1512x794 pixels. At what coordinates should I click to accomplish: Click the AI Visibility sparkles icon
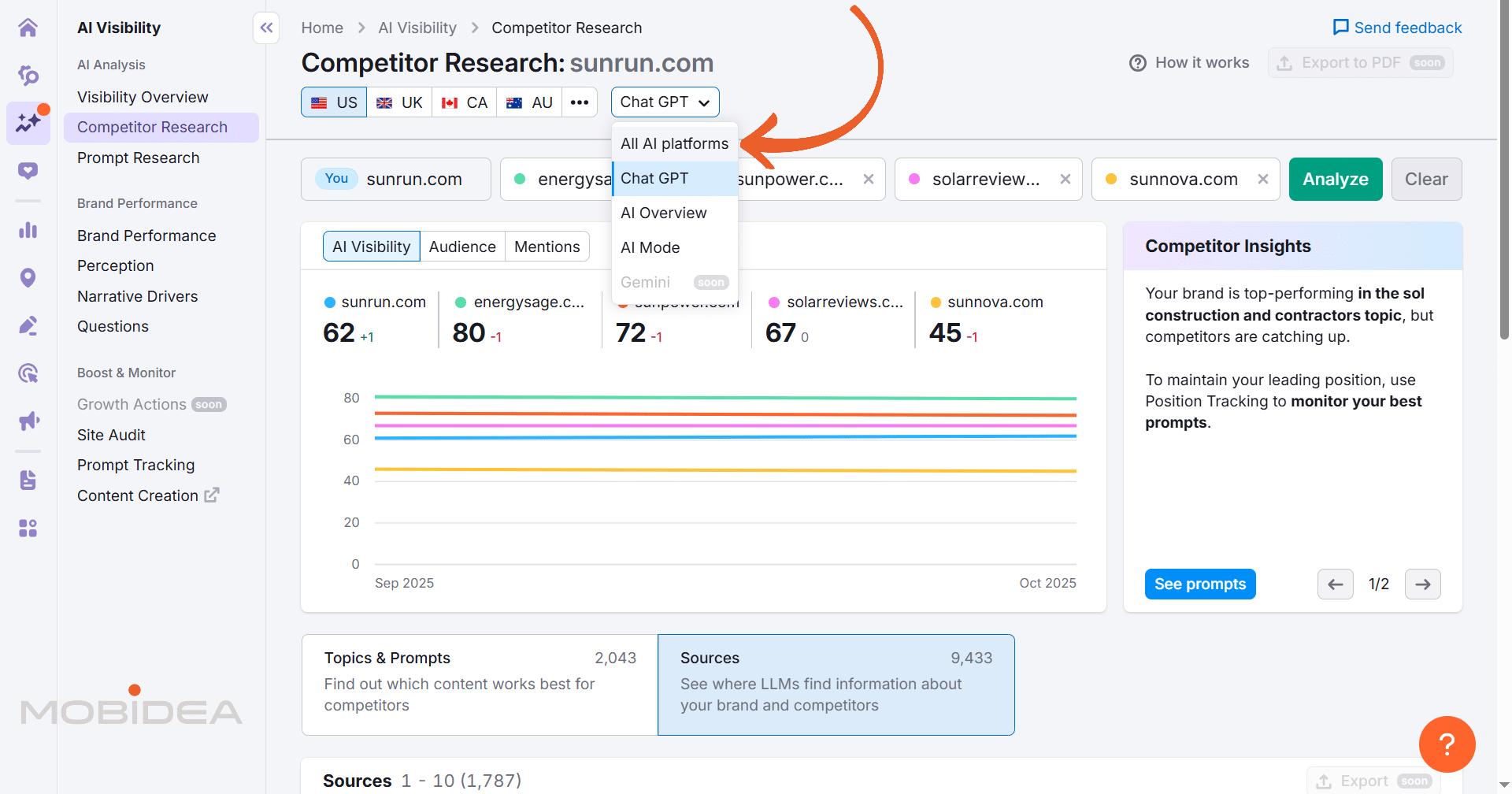pos(28,123)
